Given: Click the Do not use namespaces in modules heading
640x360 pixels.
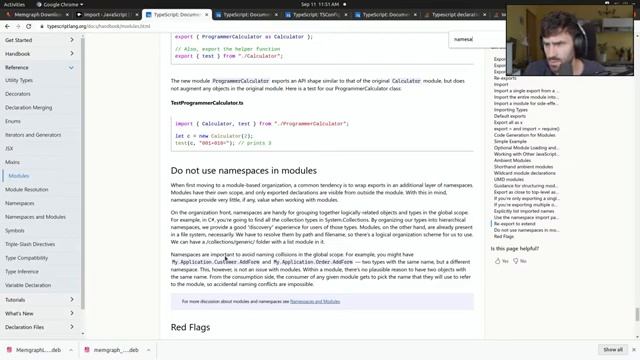Looking at the screenshot, I should pos(244,171).
